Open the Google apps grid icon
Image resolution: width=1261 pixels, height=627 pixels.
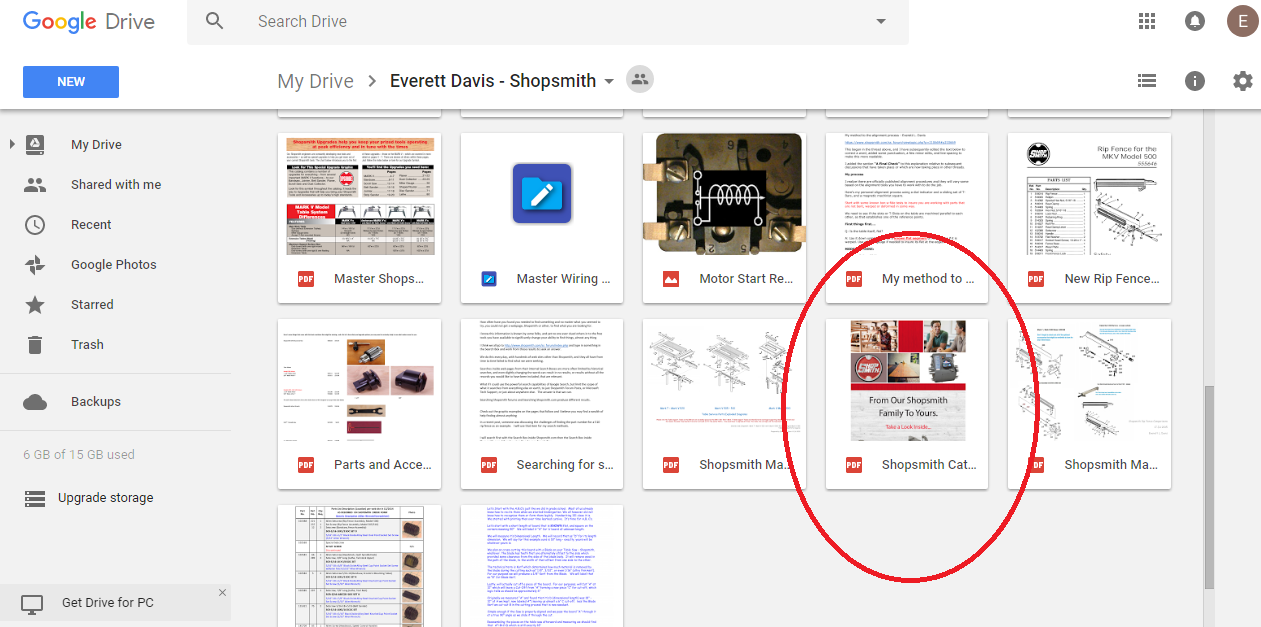(1147, 21)
